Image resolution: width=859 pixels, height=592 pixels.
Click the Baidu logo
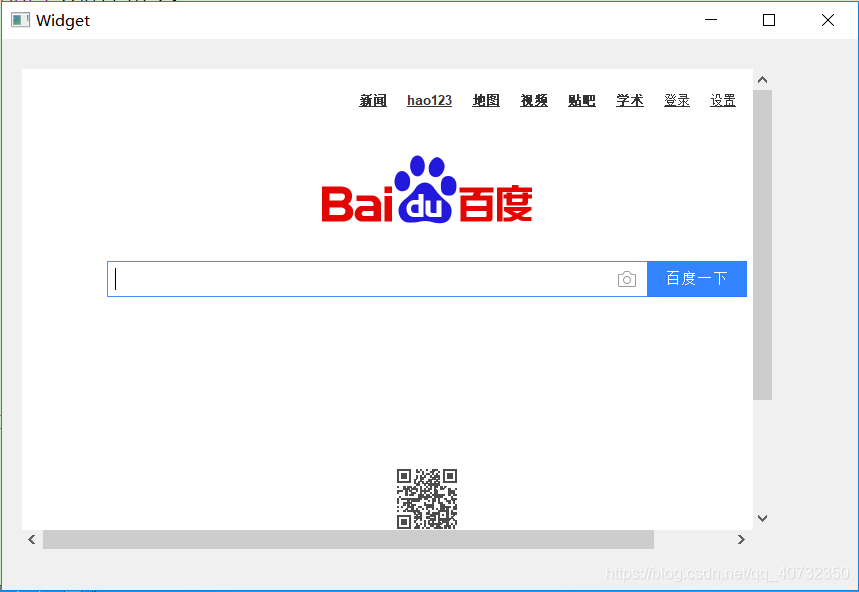427,189
